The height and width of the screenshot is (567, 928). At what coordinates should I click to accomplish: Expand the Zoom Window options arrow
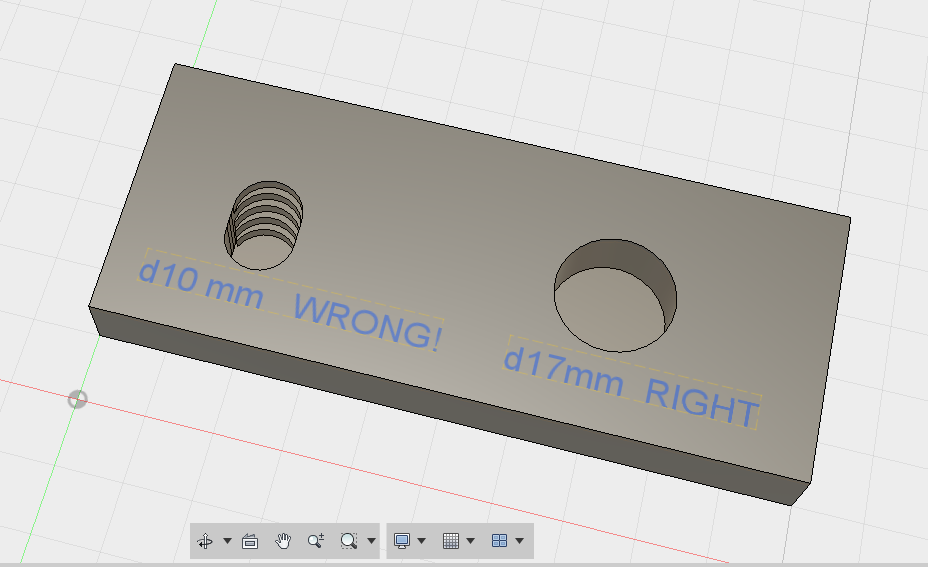(371, 541)
